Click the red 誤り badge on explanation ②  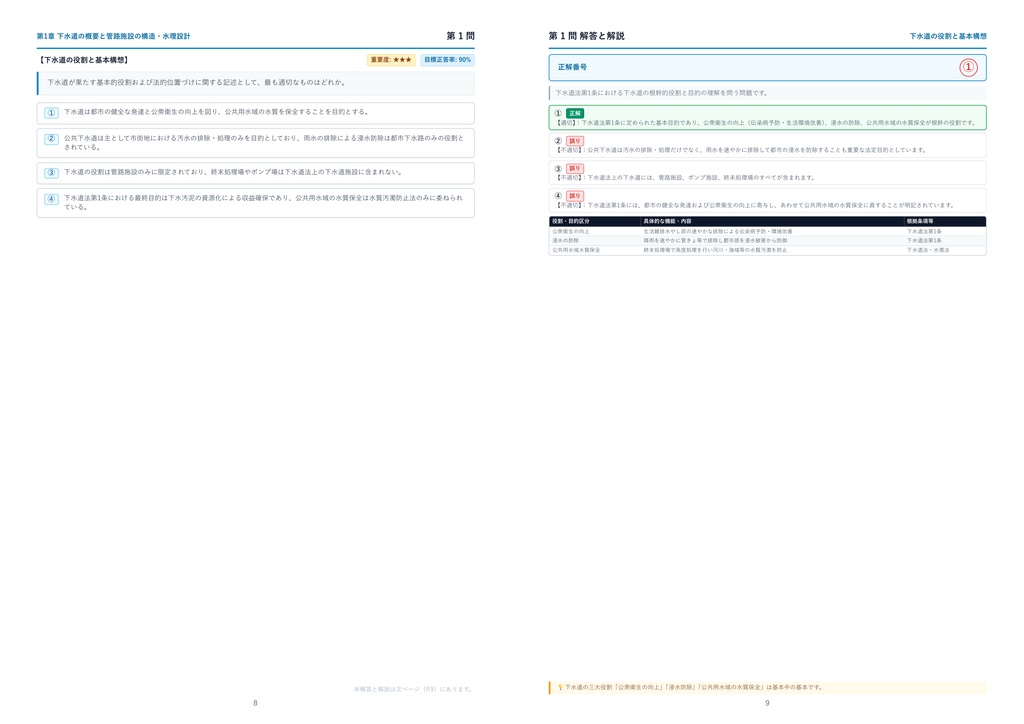(x=575, y=140)
